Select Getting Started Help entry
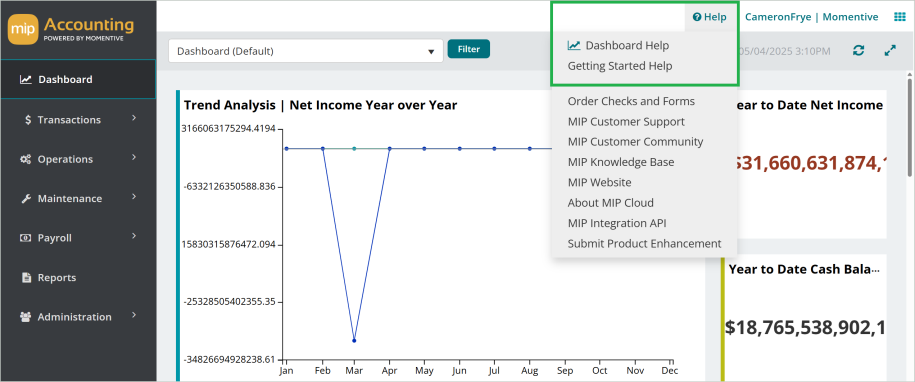915x382 pixels. coord(620,66)
